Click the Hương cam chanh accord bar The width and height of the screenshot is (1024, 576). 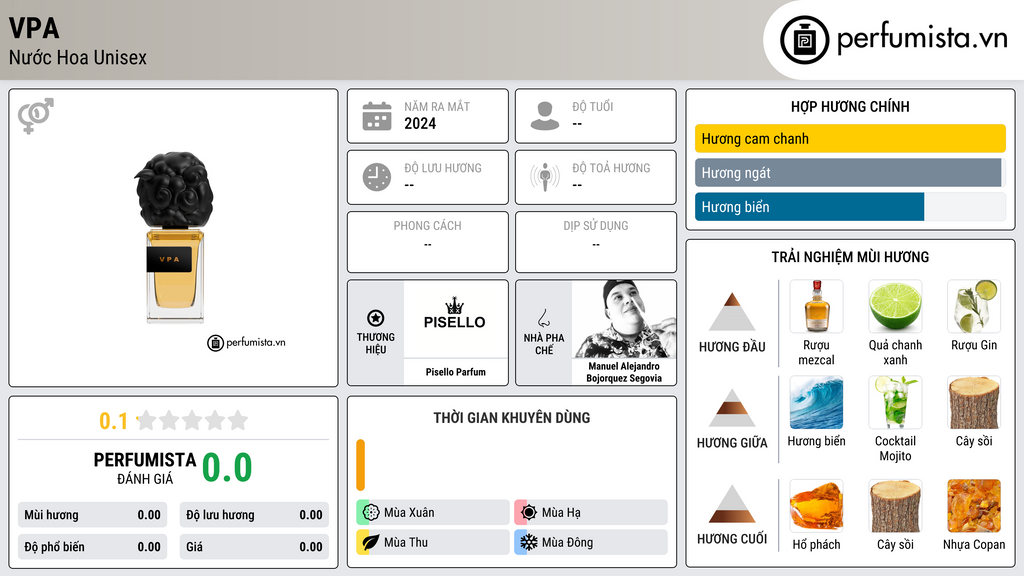click(850, 138)
